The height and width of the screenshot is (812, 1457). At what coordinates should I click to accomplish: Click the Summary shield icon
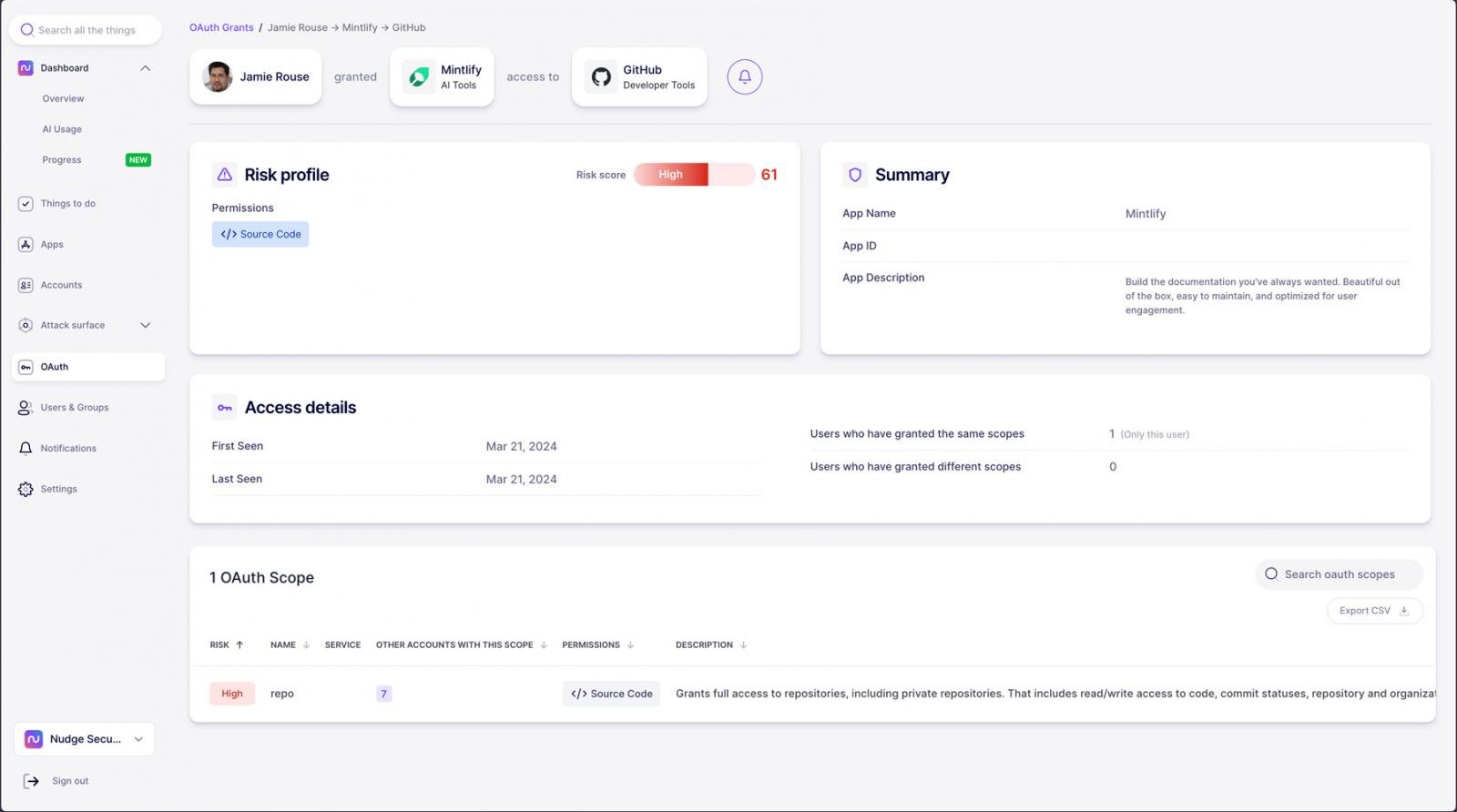[855, 175]
